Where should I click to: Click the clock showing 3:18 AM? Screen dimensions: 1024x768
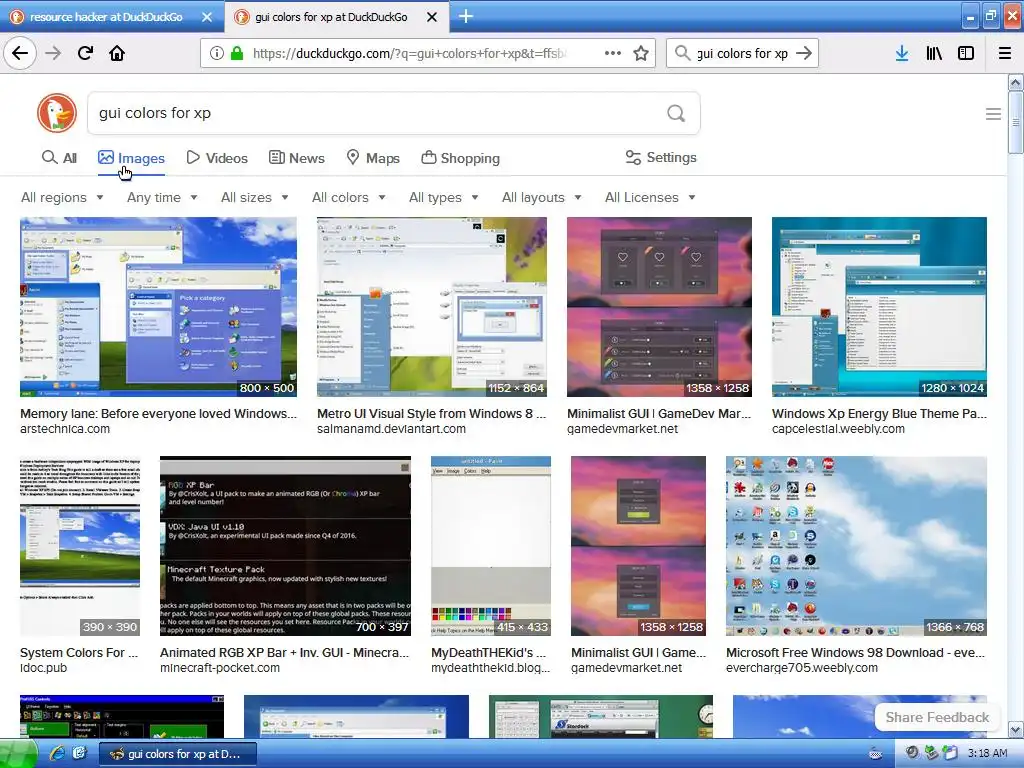click(987, 754)
